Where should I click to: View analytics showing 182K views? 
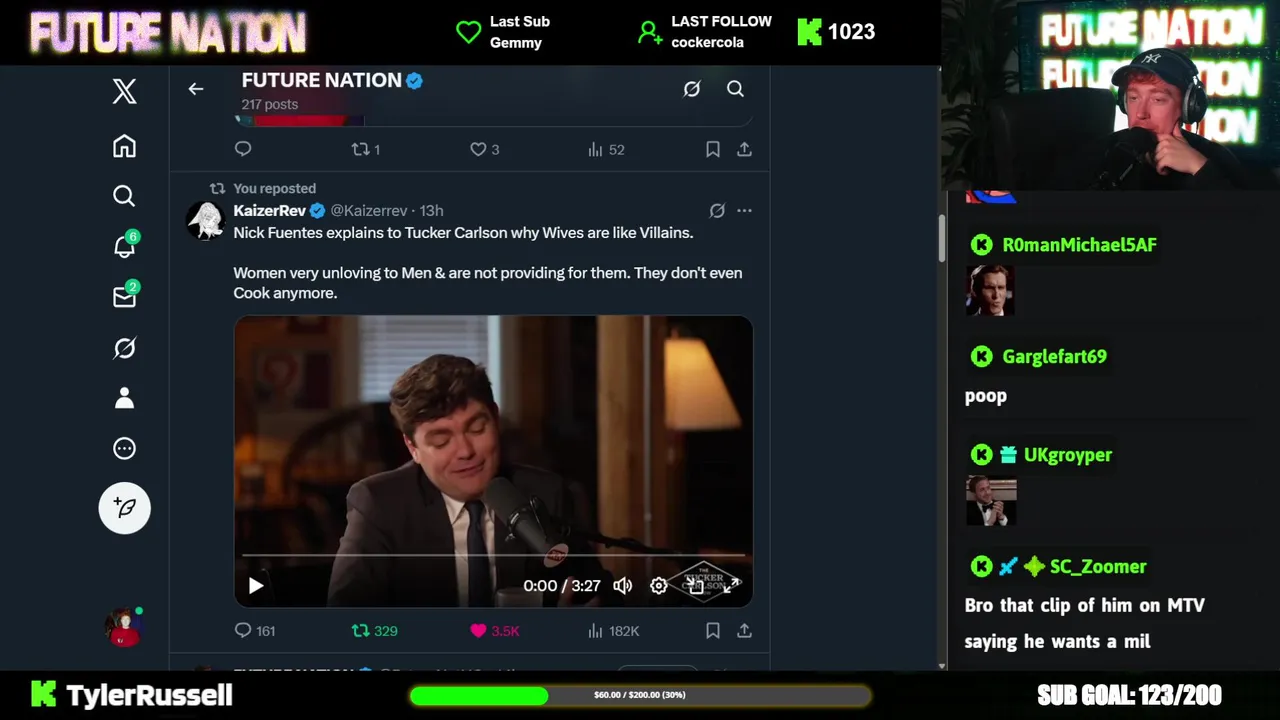tap(613, 631)
